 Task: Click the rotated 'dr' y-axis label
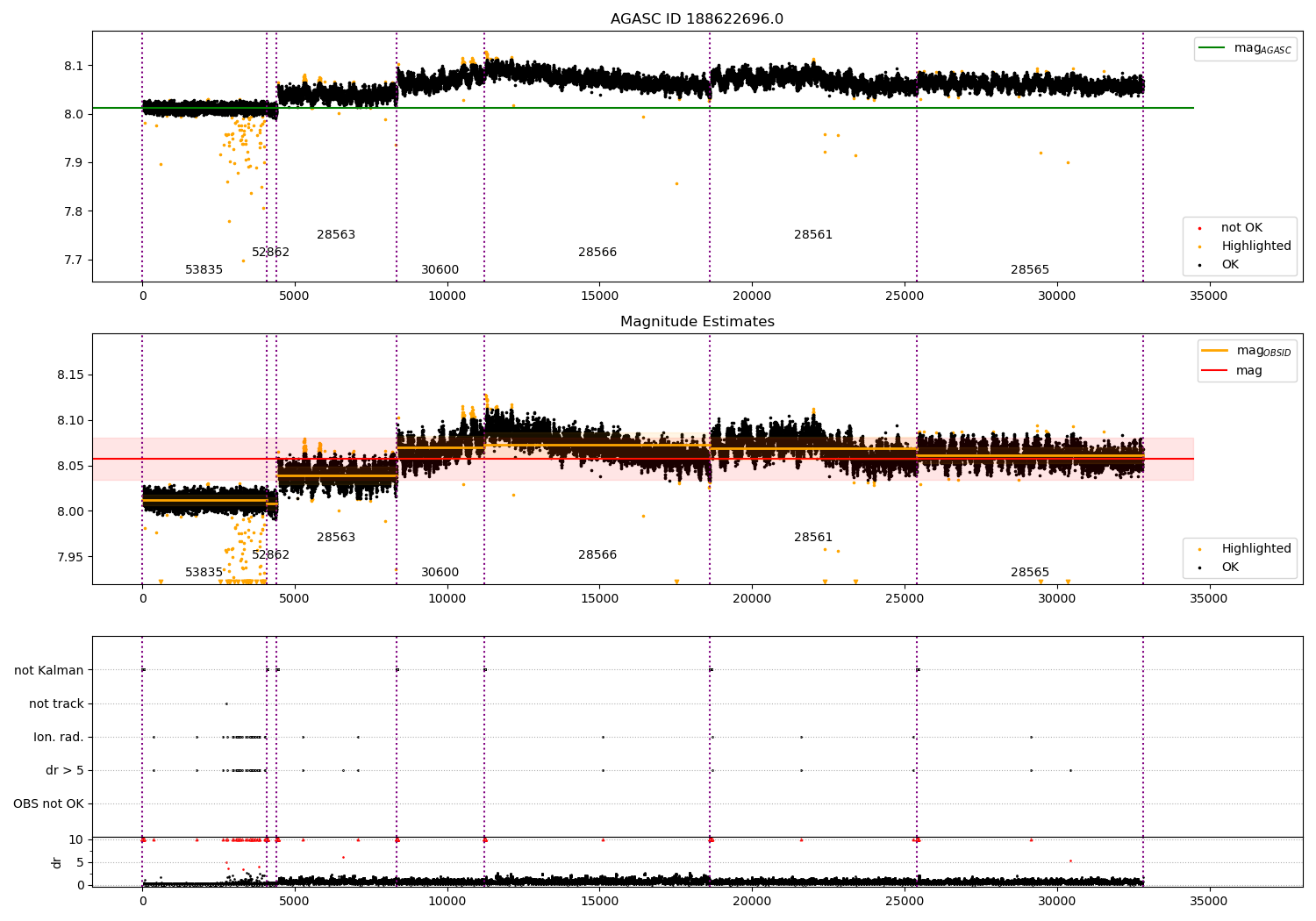(x=57, y=862)
